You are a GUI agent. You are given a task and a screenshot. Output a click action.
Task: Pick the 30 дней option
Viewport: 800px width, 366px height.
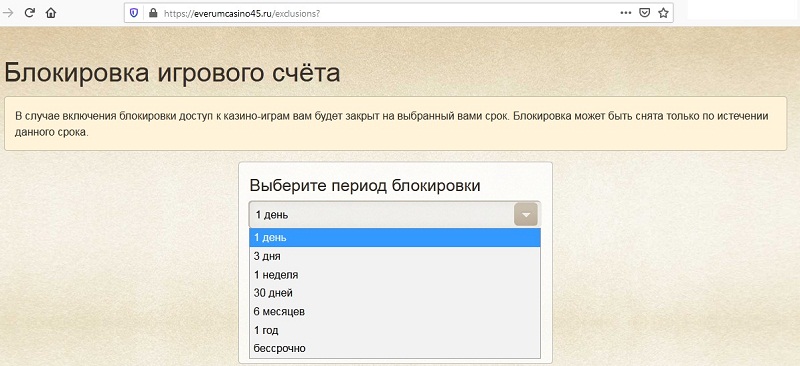coord(394,293)
